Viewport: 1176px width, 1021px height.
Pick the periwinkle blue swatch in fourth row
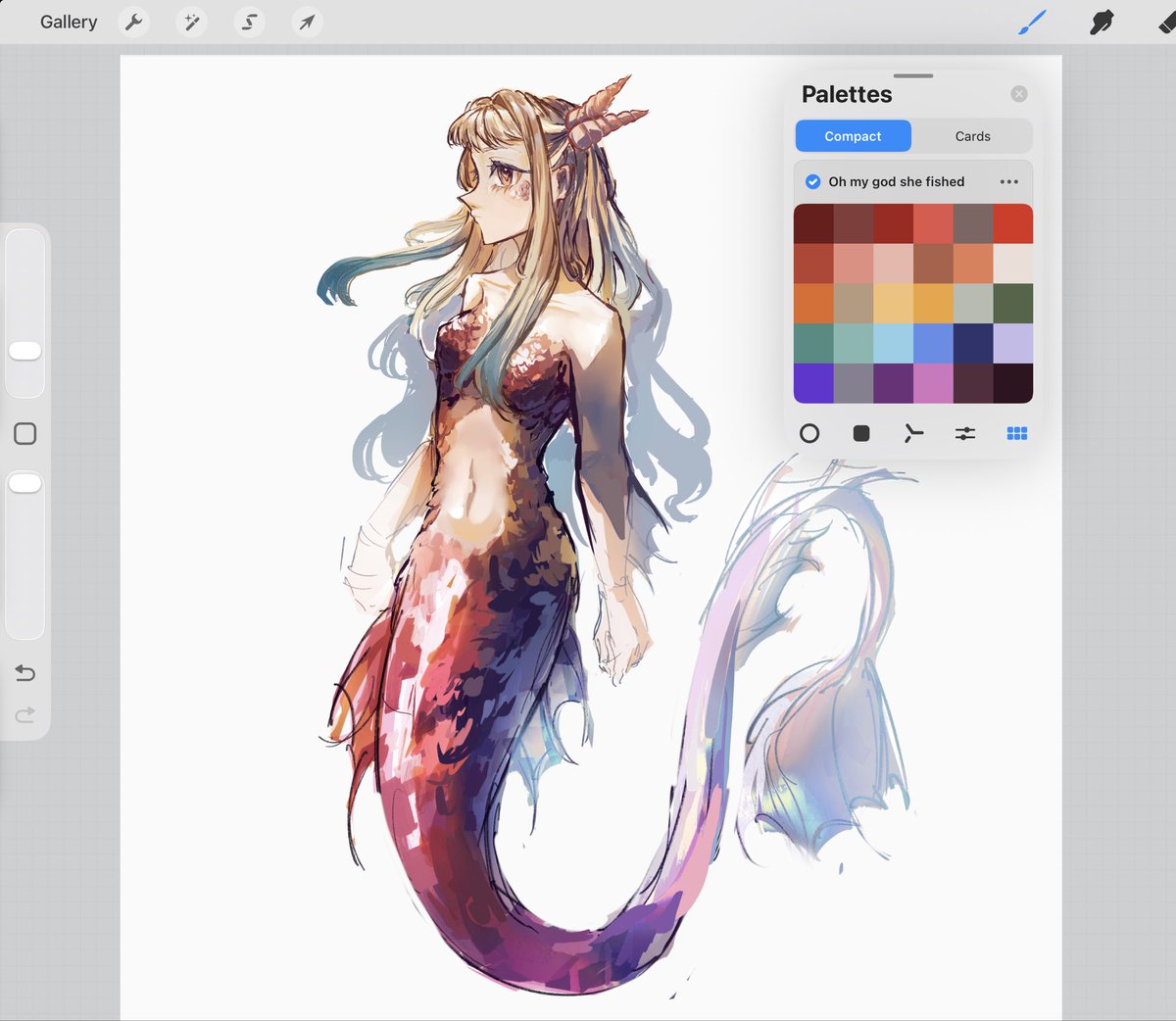933,344
